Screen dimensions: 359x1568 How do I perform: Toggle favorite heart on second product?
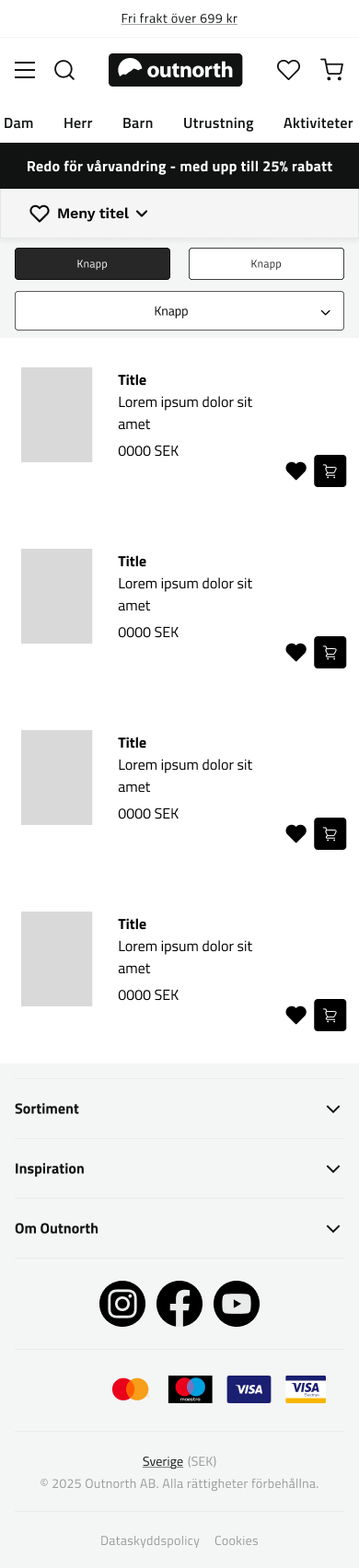[x=295, y=653]
